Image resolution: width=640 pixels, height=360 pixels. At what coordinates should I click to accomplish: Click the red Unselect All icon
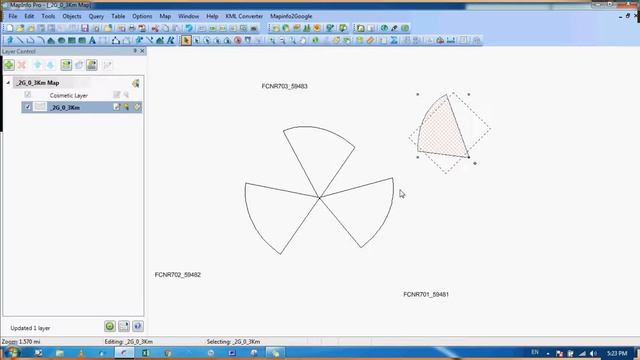(238, 40)
